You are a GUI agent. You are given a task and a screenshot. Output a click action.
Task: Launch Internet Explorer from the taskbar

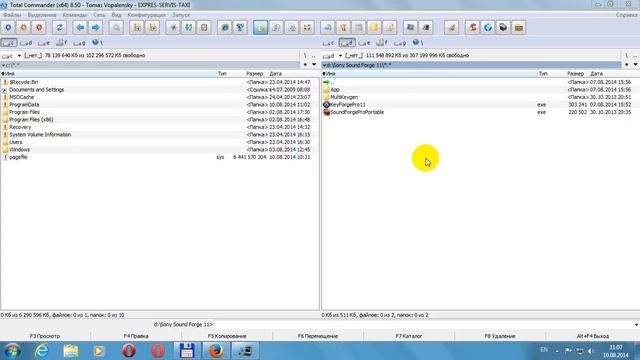pyautogui.click(x=42, y=351)
